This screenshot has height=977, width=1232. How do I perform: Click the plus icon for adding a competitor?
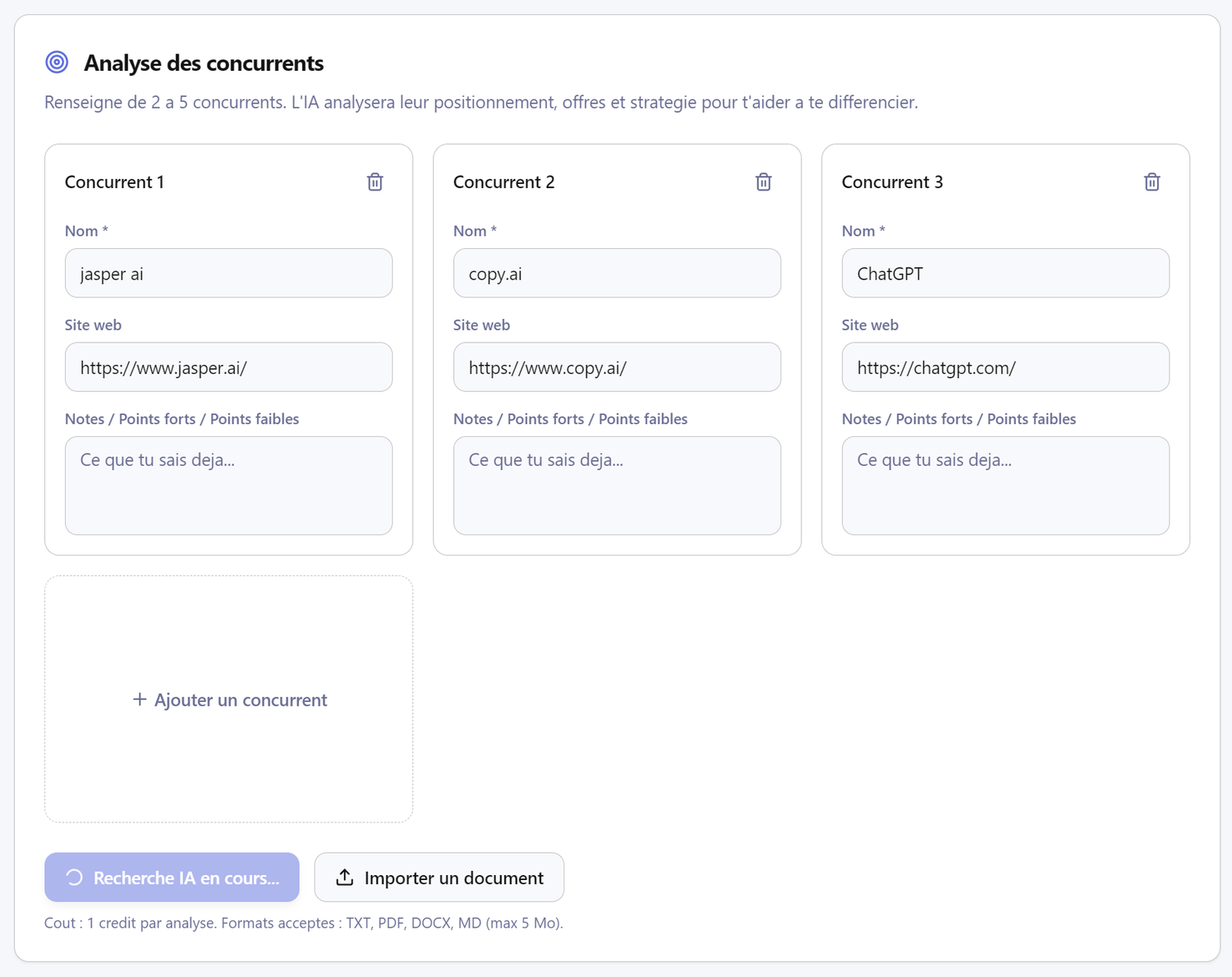click(x=140, y=699)
